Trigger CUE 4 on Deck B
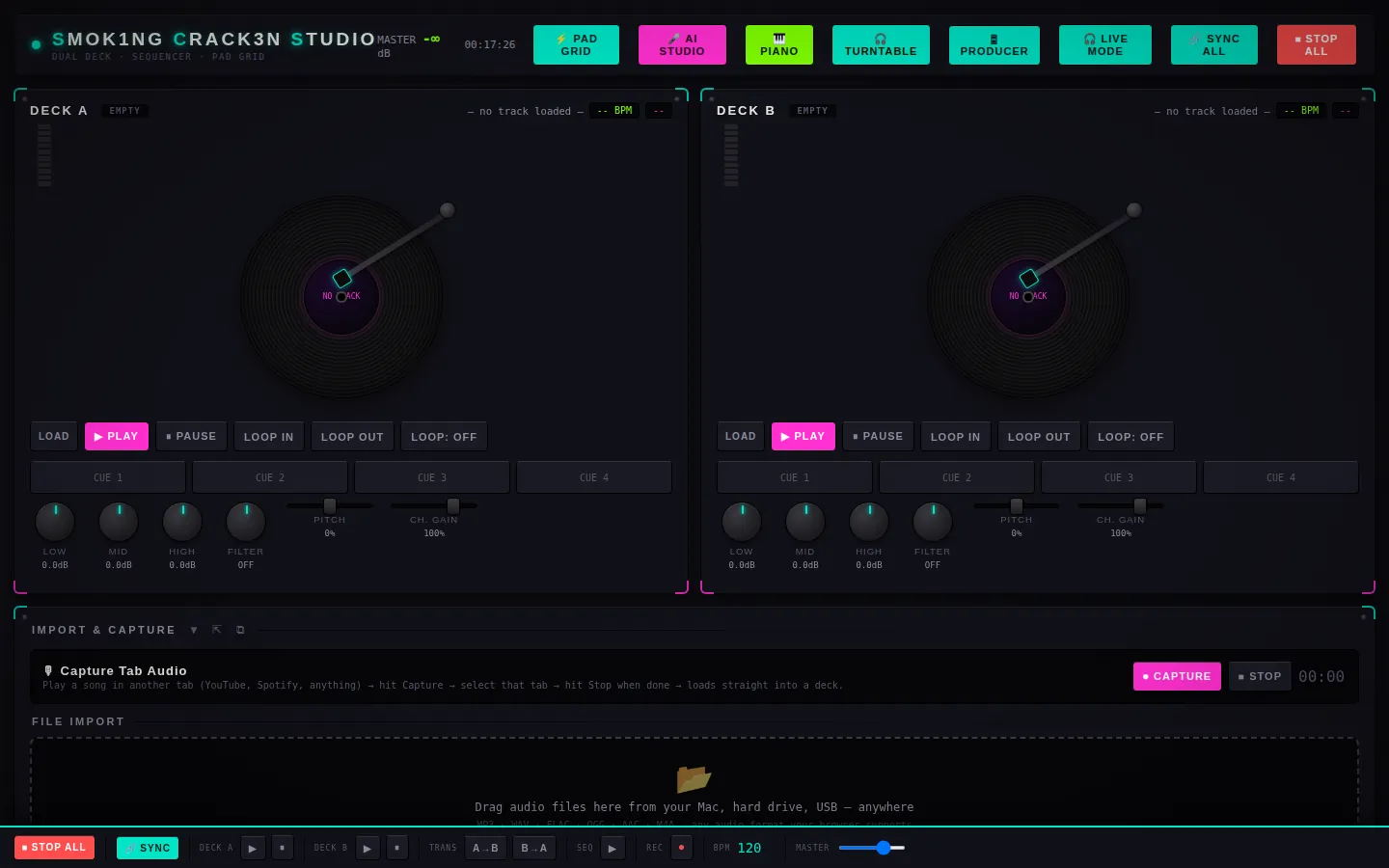Viewport: 1389px width, 868px height. [1281, 477]
